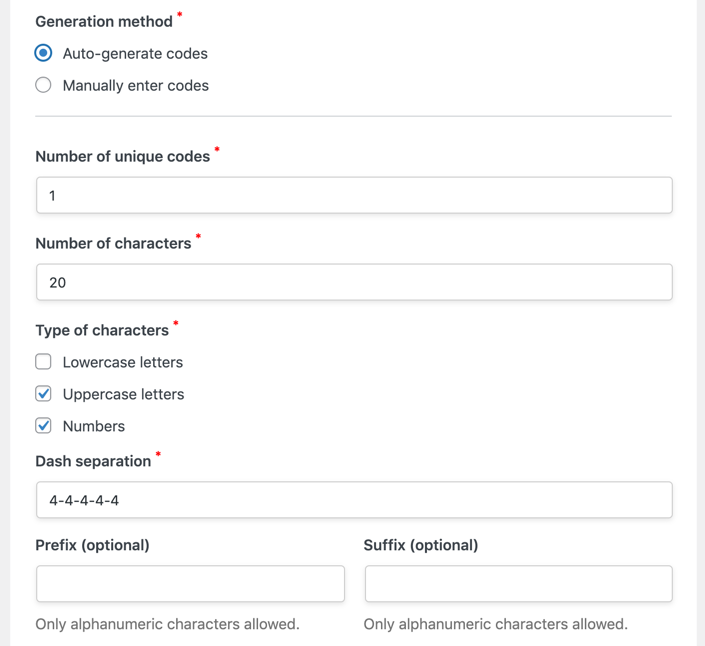Disable the Numbers checkbox

43,426
